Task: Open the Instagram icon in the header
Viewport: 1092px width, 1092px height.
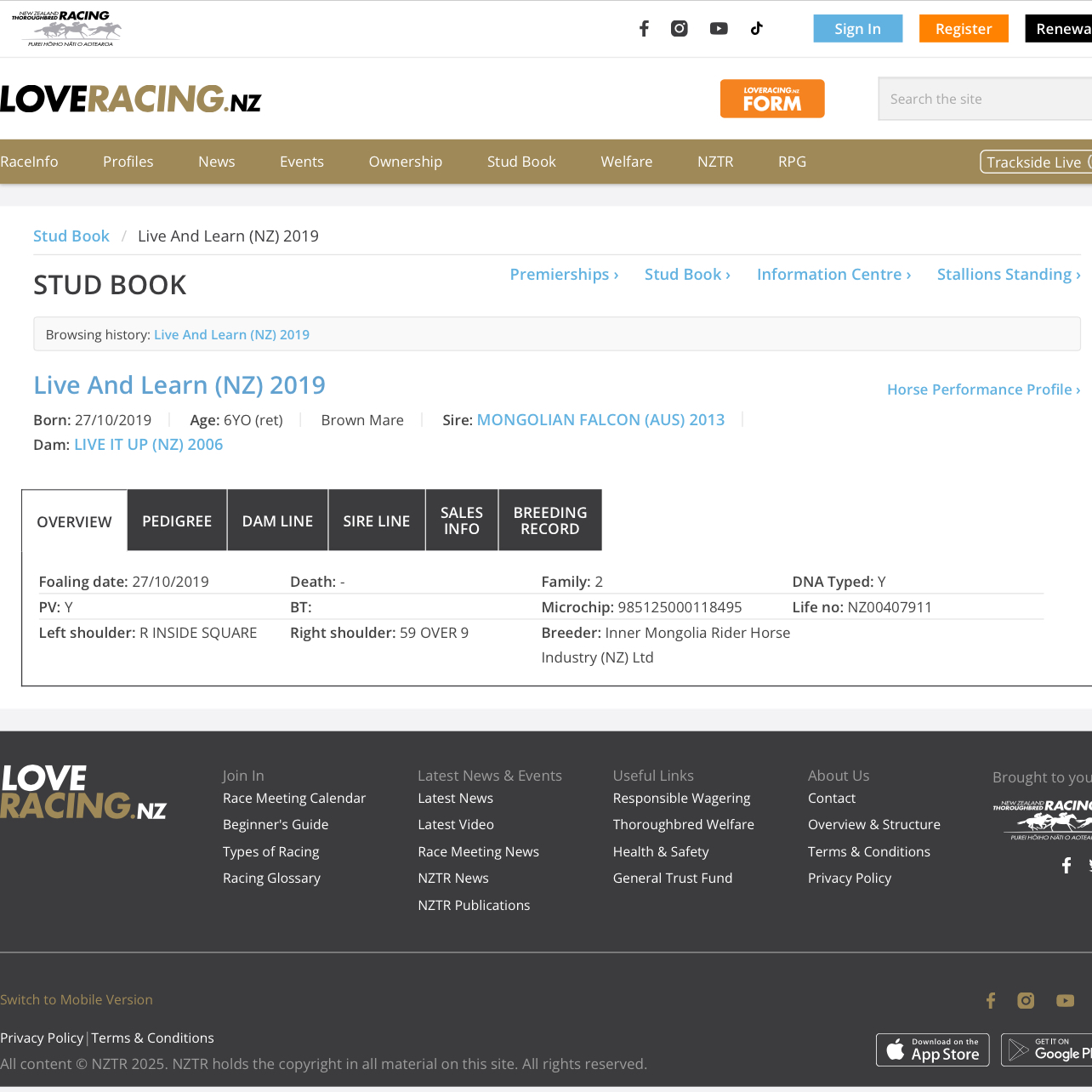Action: pyautogui.click(x=680, y=29)
